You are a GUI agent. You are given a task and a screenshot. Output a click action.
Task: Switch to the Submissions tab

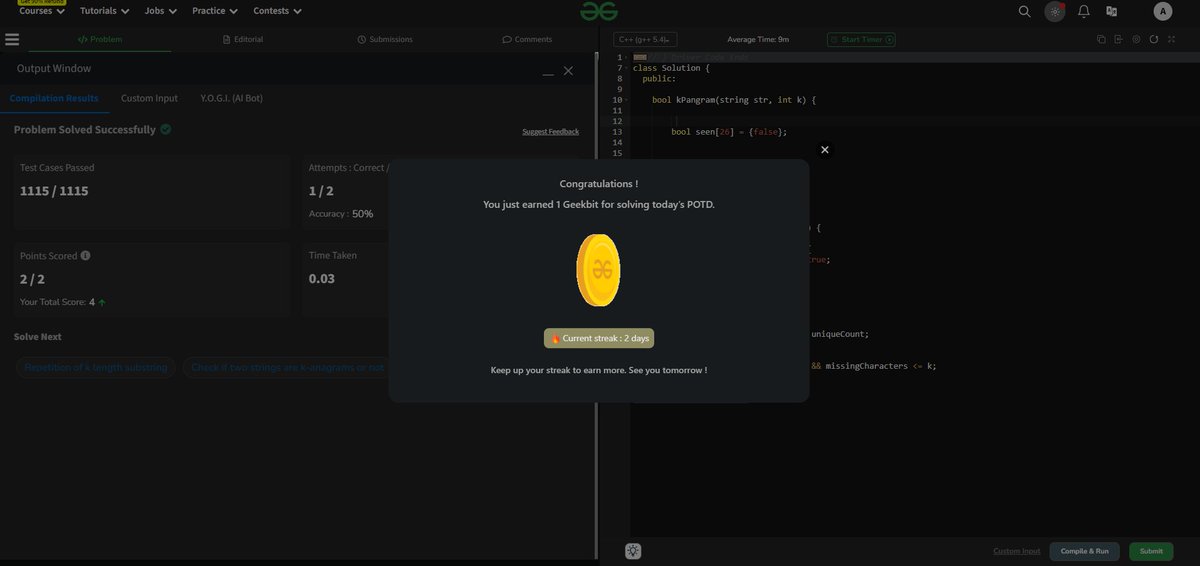point(385,39)
